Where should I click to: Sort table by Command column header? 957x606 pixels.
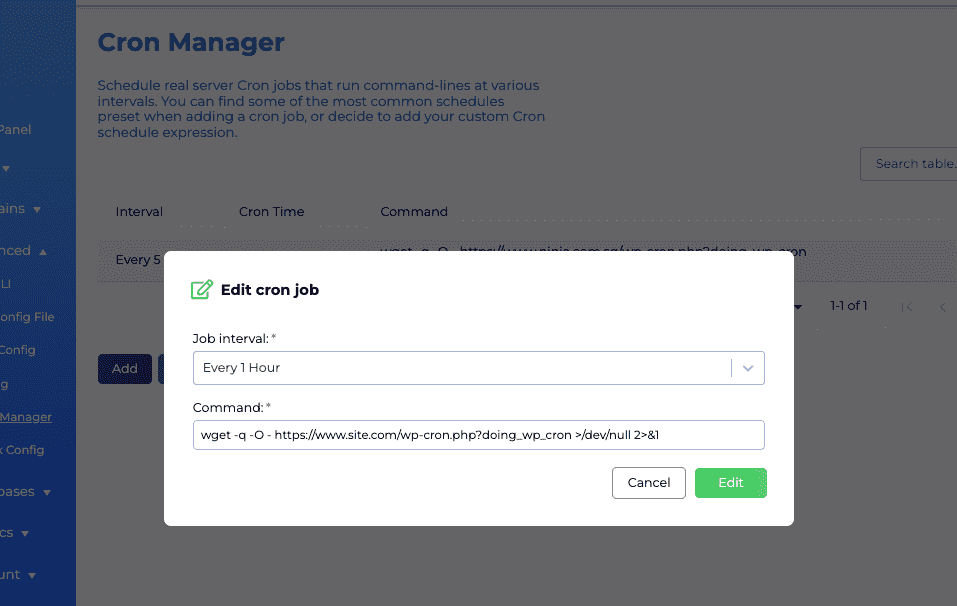[x=414, y=212]
